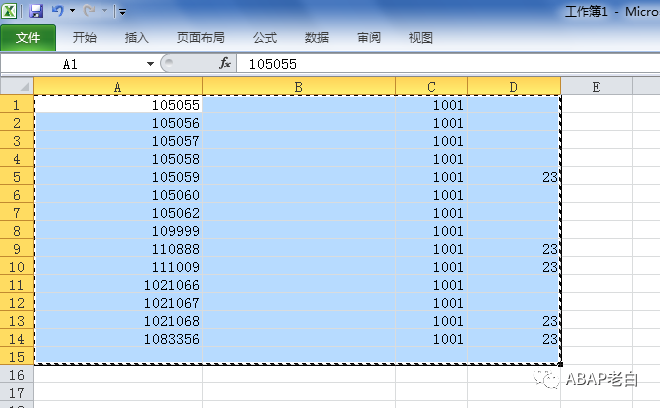The height and width of the screenshot is (408, 660).
Task: Select cell containing 109999
Action: [x=118, y=230]
